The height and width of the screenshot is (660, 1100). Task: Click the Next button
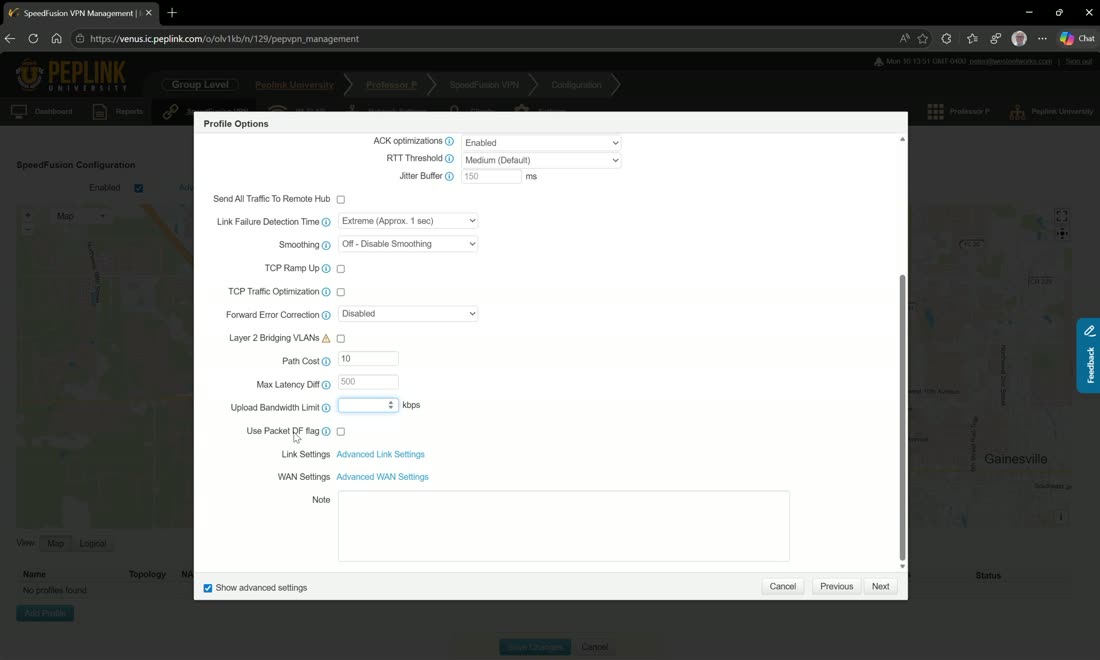tap(880, 586)
